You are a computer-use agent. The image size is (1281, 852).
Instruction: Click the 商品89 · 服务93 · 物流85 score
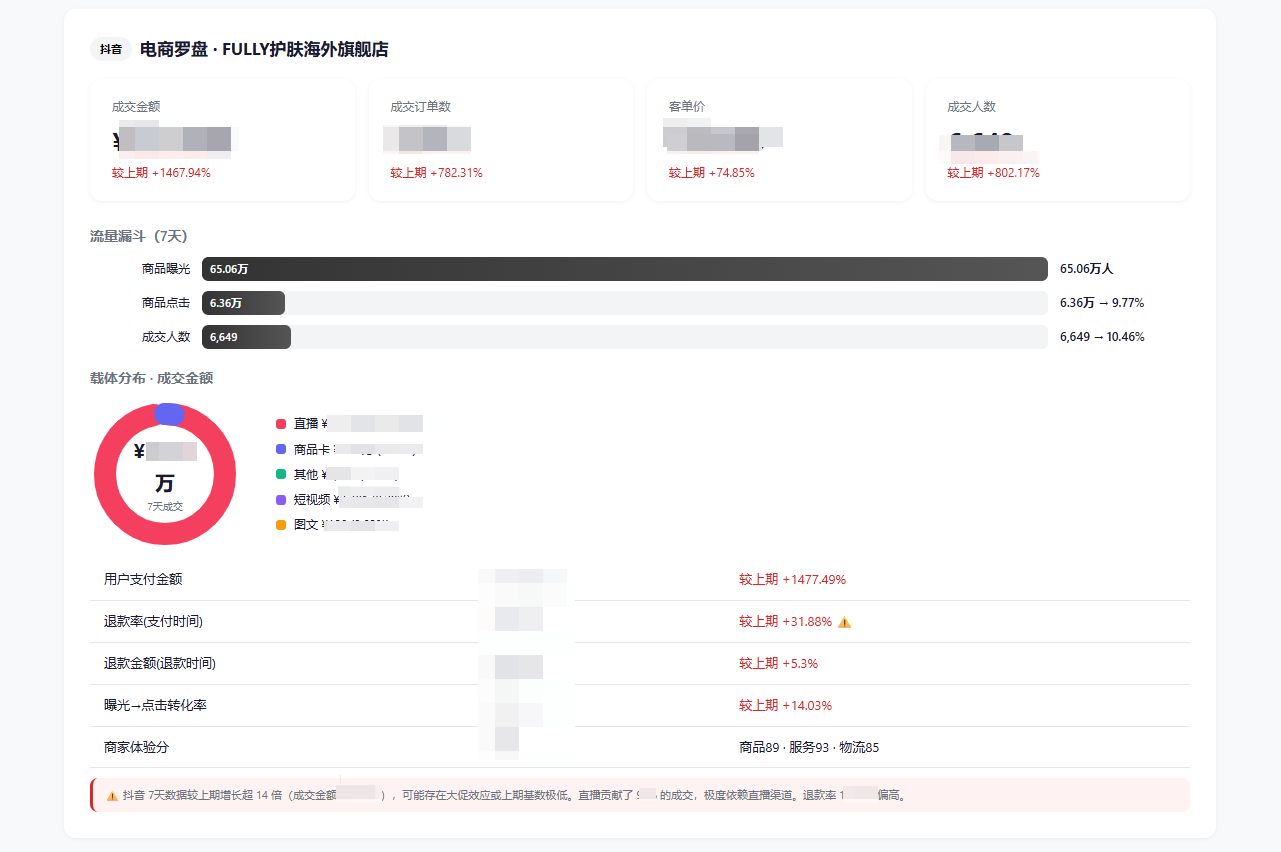(x=809, y=748)
